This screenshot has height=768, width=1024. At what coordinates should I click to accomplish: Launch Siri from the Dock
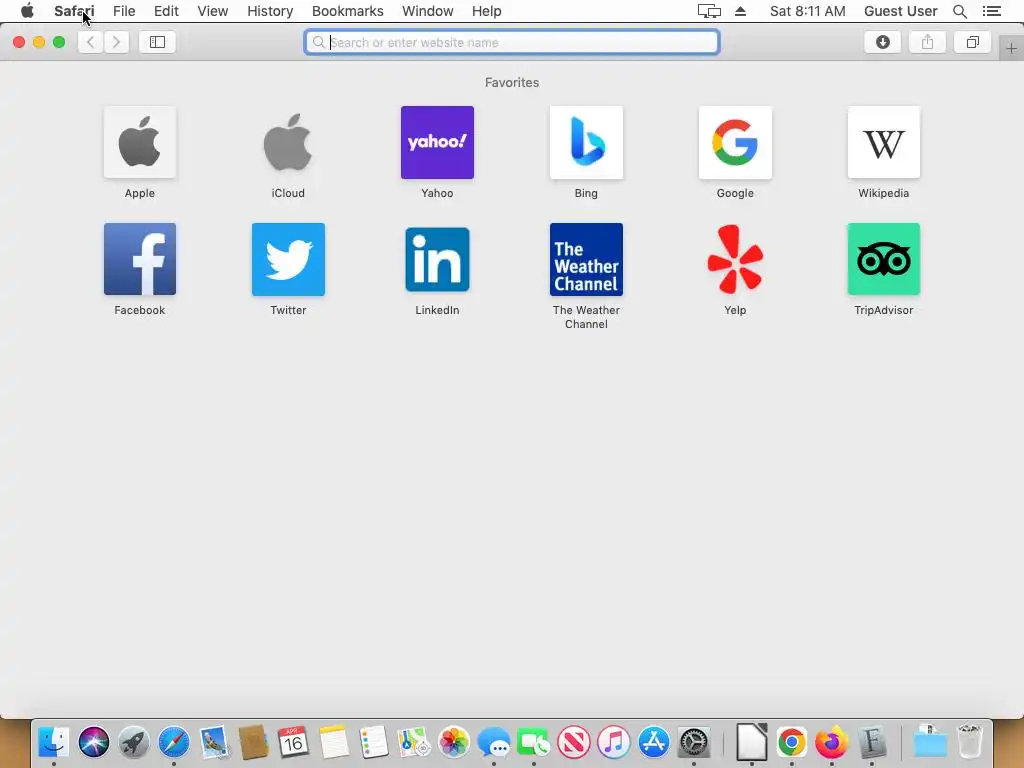click(93, 742)
